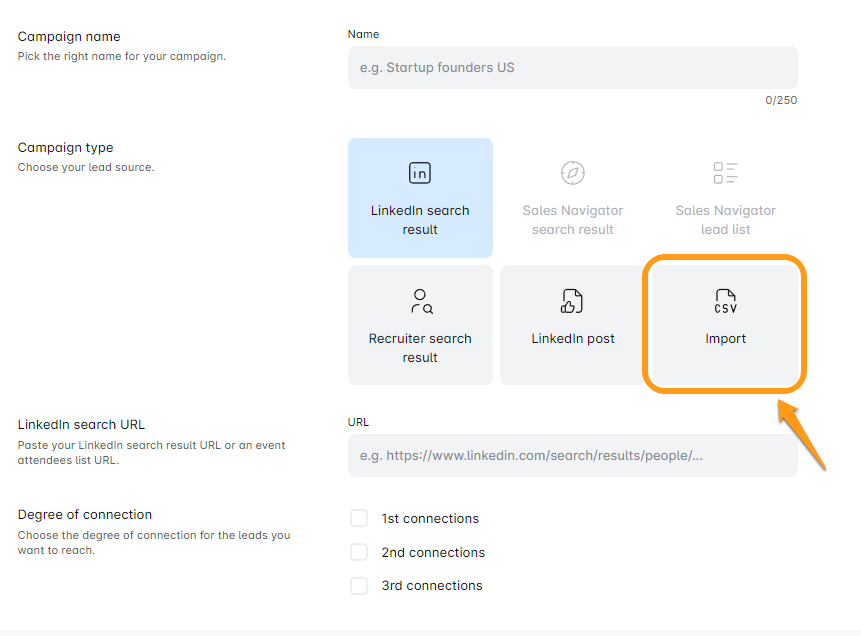Screen dimensions: 861x636
Task: Enable the 1st connections checkbox
Action: tap(359, 518)
